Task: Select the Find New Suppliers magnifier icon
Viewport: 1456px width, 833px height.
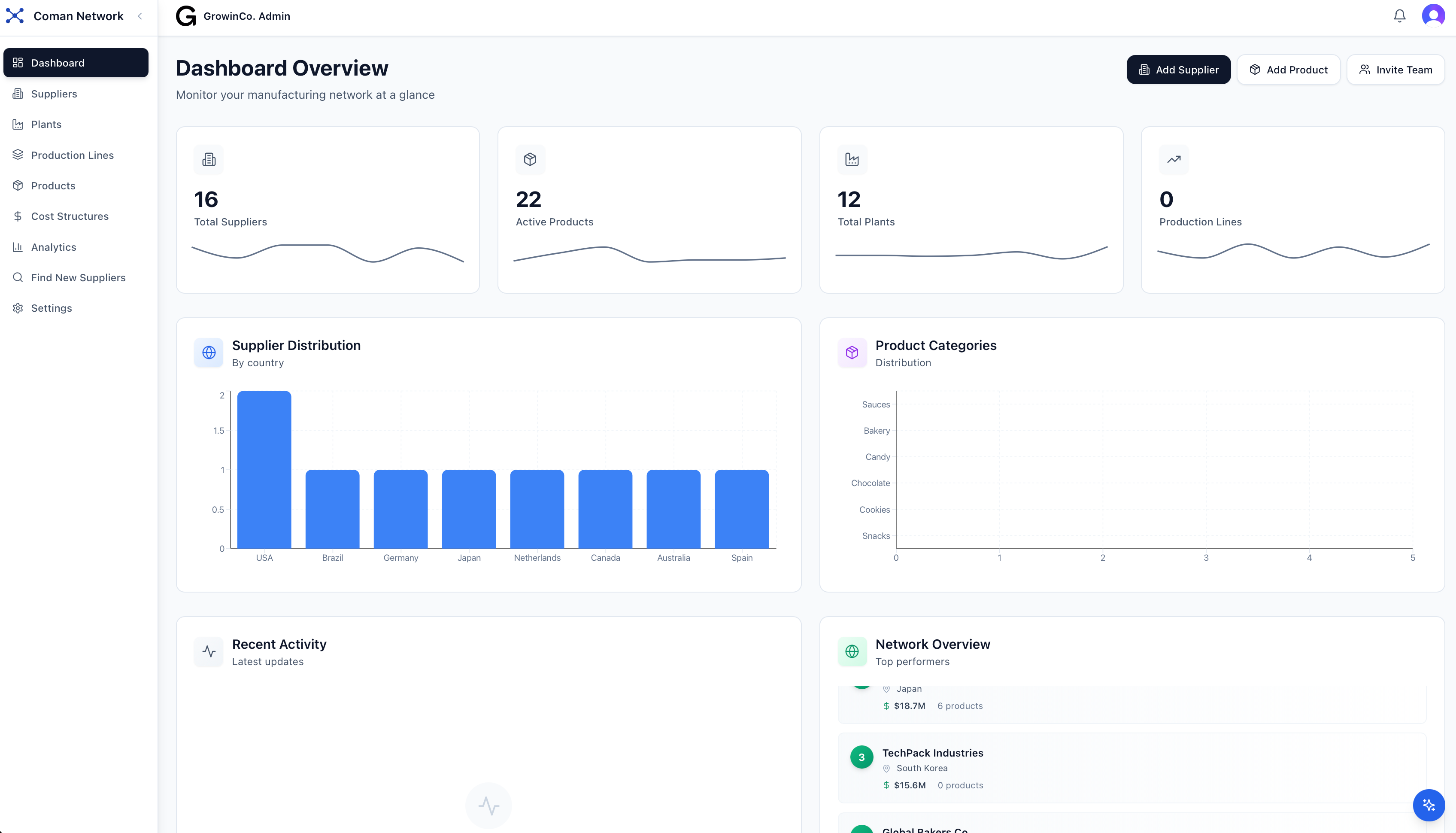Action: tap(18, 277)
